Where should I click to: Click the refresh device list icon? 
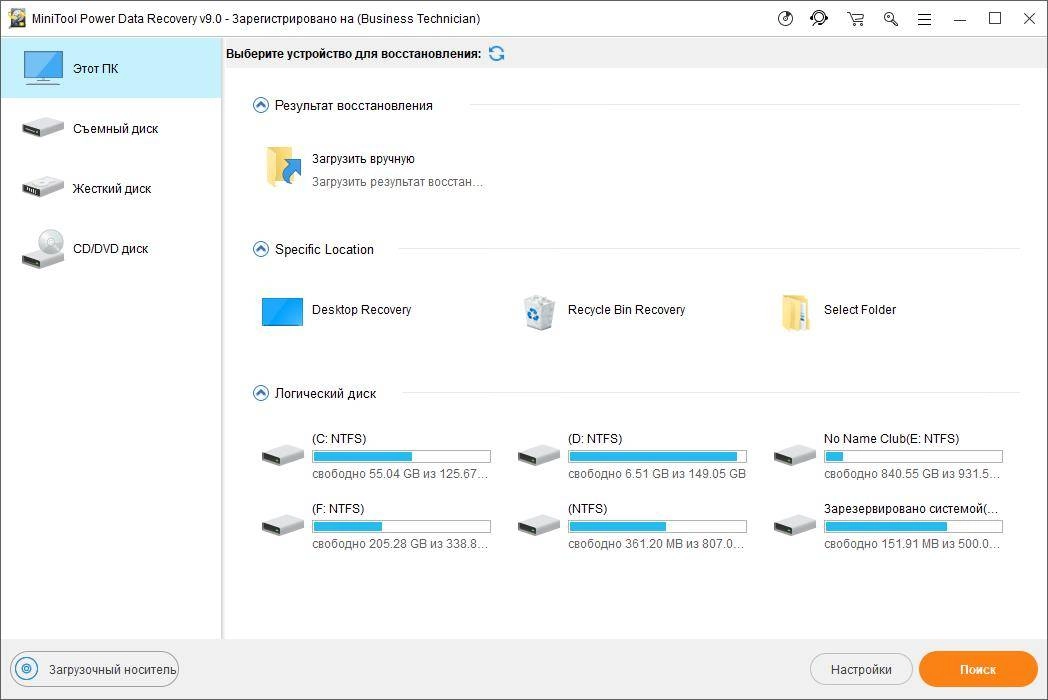[497, 53]
